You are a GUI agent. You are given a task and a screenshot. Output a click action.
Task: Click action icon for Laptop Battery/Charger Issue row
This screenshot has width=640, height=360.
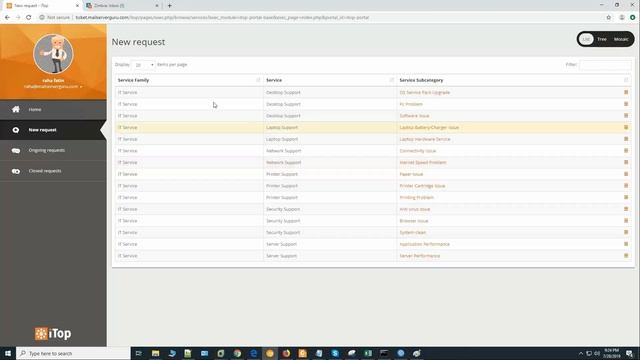(x=626, y=127)
